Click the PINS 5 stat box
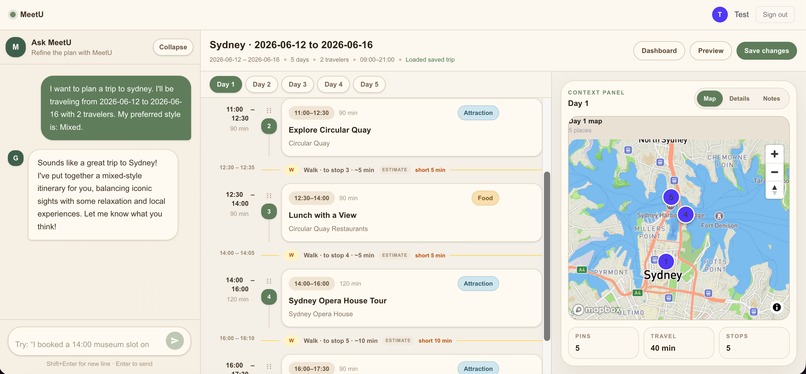 pyautogui.click(x=603, y=343)
